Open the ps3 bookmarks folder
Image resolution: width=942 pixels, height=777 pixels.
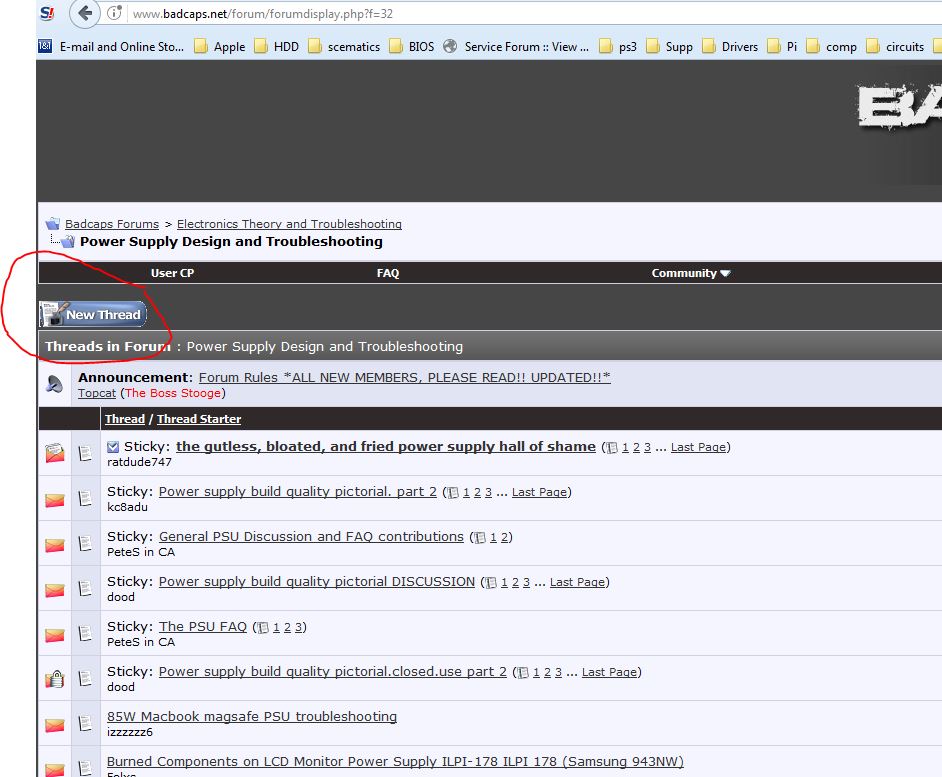click(618, 47)
